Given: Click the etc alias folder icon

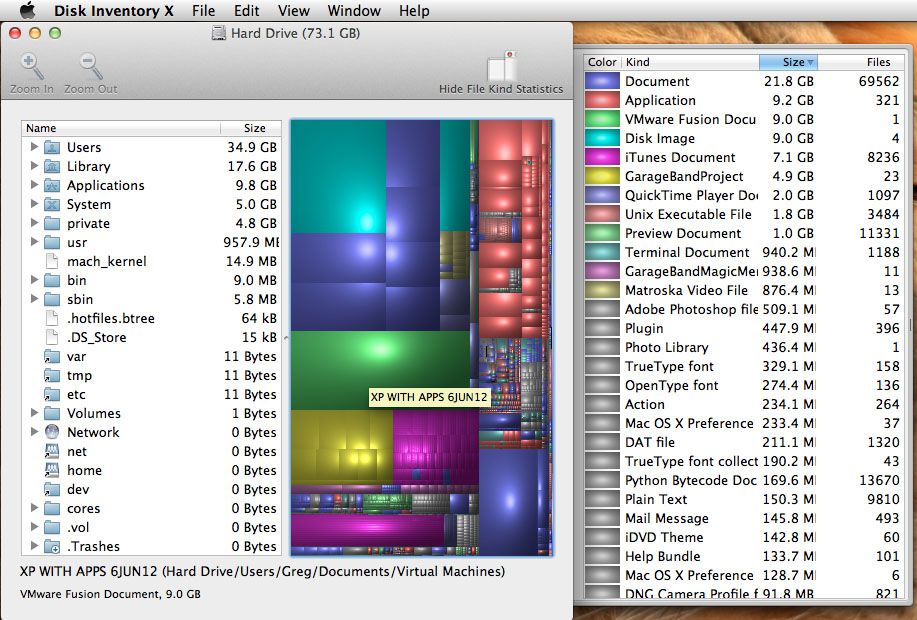Looking at the screenshot, I should tap(52, 395).
